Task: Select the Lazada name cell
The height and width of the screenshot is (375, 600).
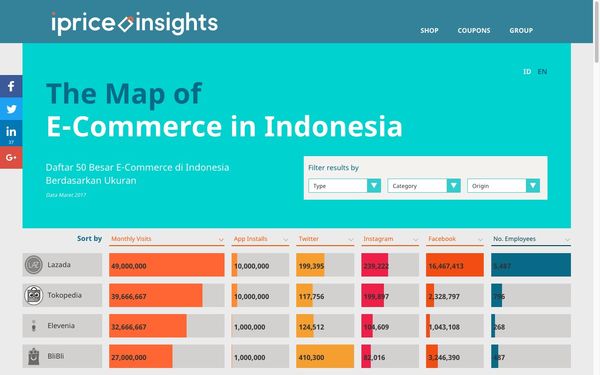Action: pyautogui.click(x=62, y=265)
